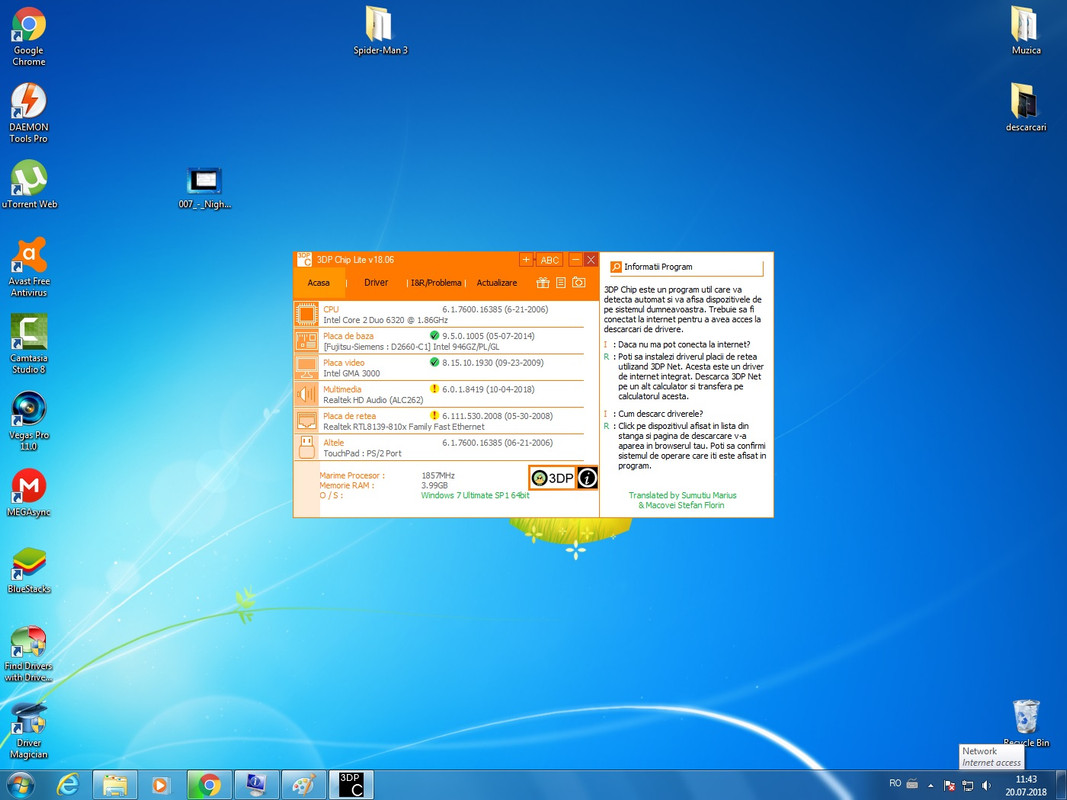This screenshot has height=800, width=1067.
Task: Launch Internet Explorer from the taskbar
Action: (x=67, y=785)
